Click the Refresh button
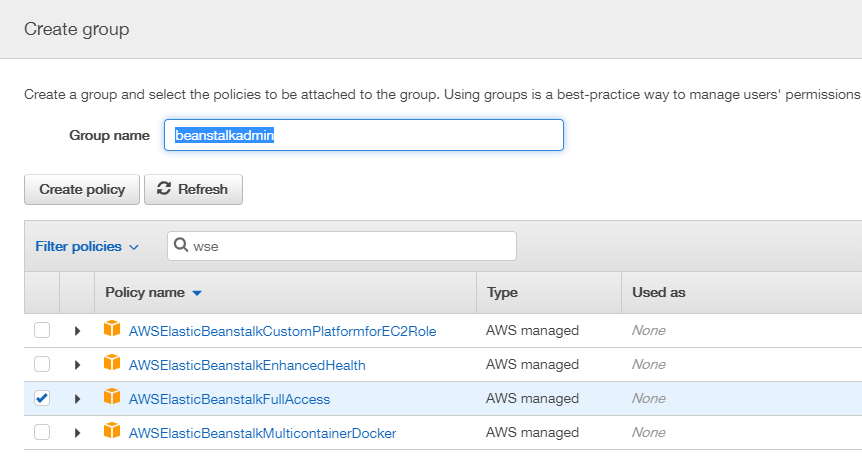Viewport: 862px width, 456px height. (x=193, y=189)
